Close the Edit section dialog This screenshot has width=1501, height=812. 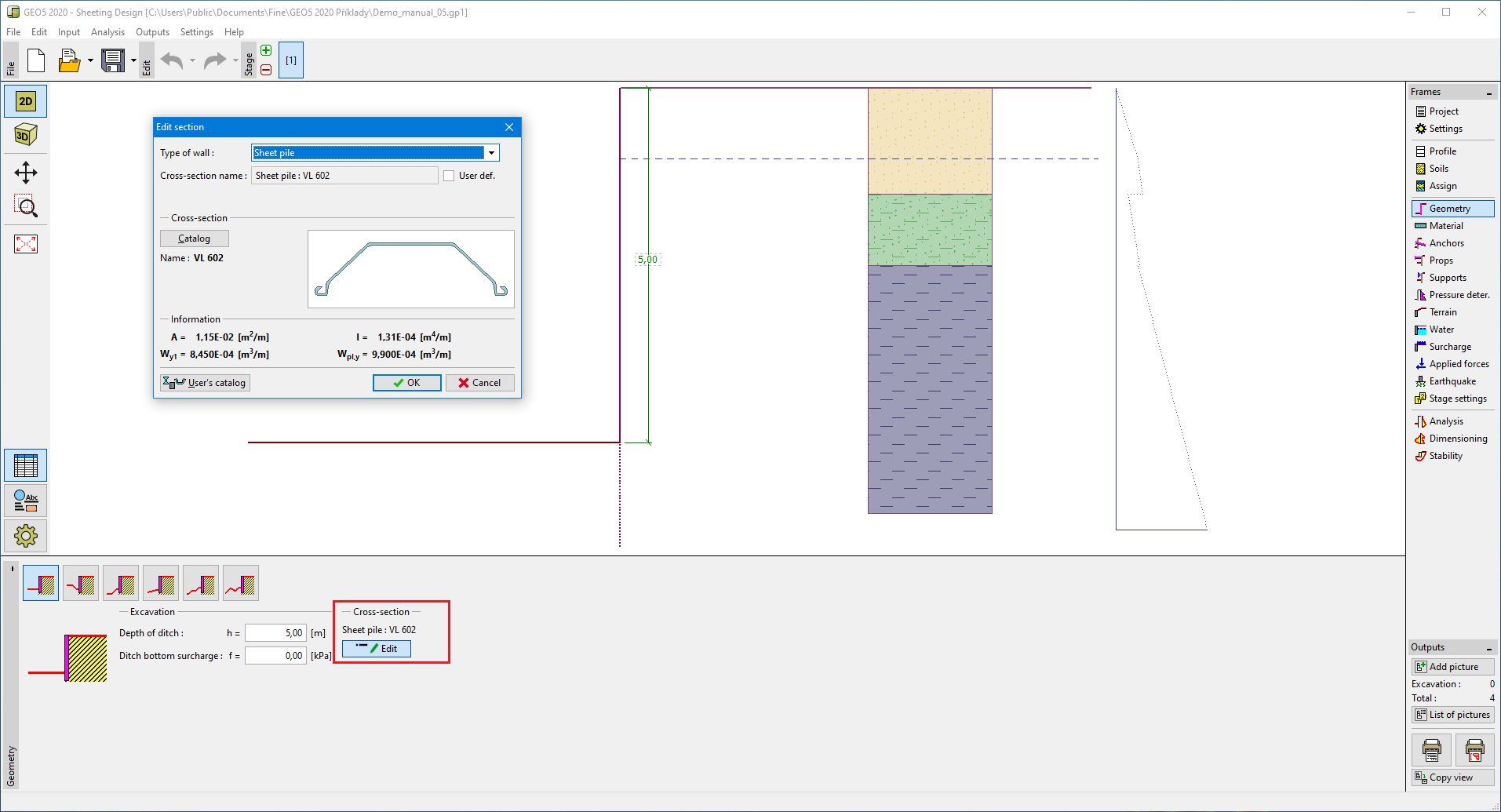(x=509, y=127)
